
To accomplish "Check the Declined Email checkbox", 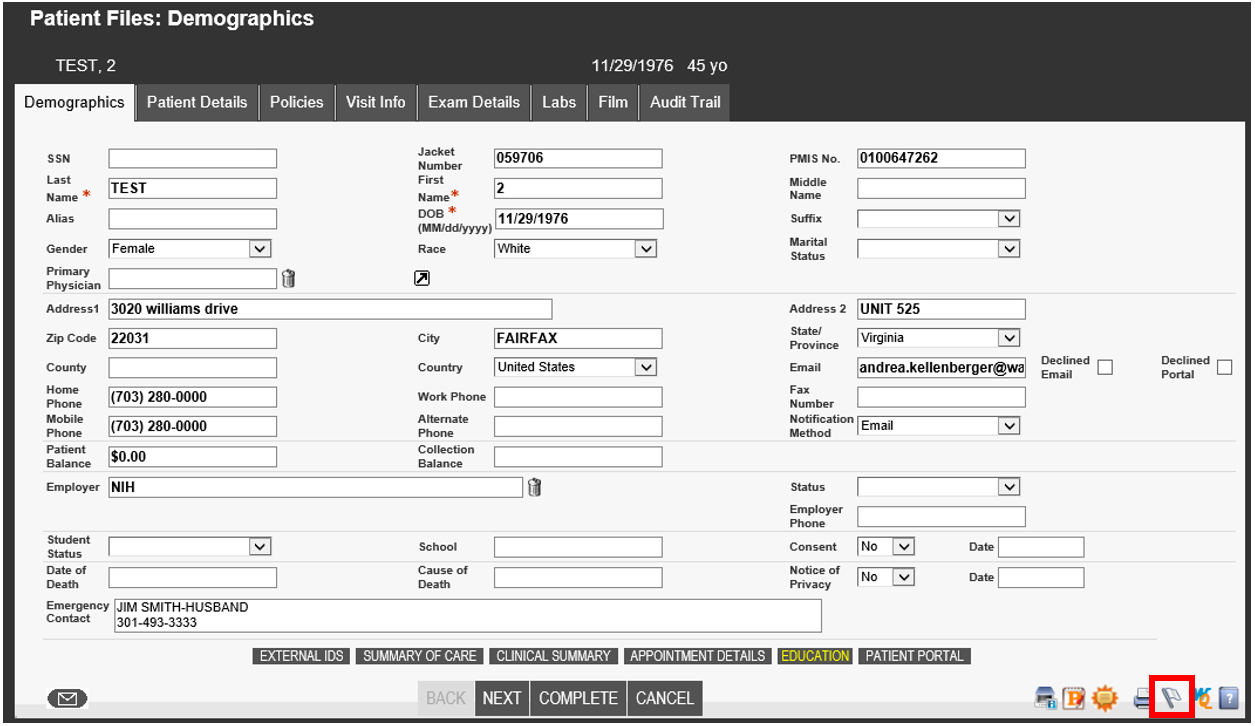I will (1105, 367).
